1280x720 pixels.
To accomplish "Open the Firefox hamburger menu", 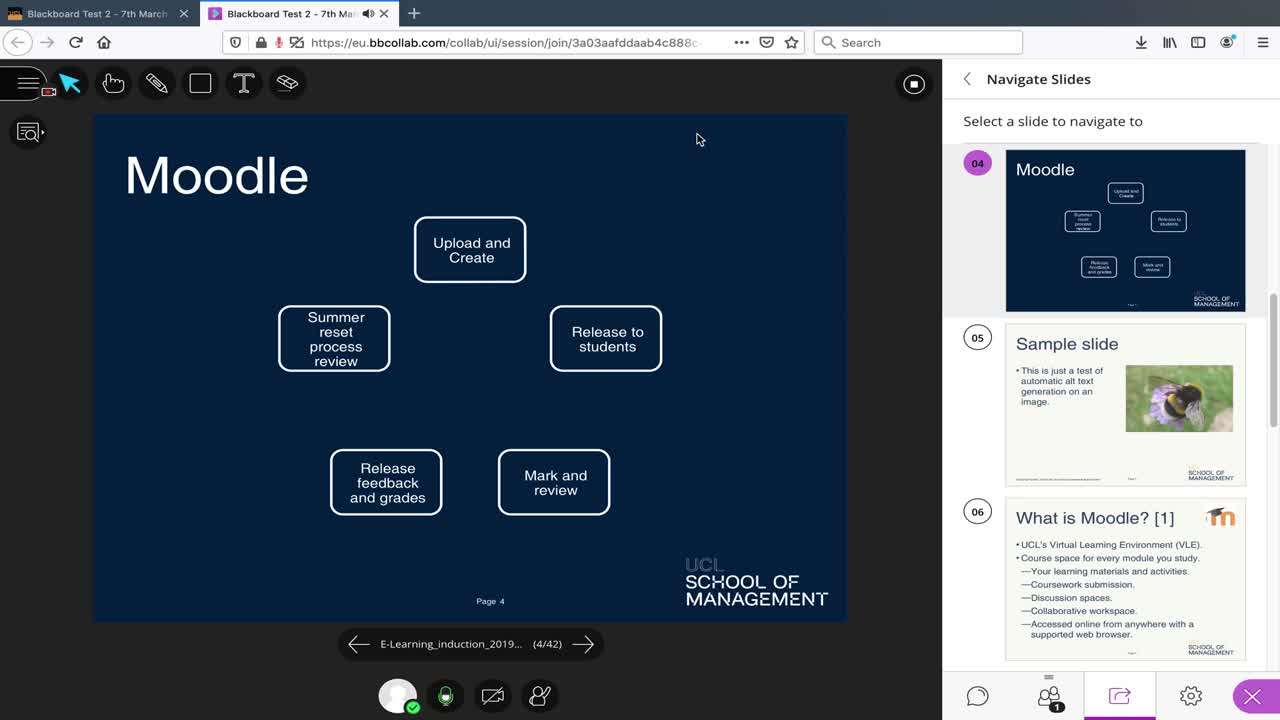I will (x=1262, y=42).
